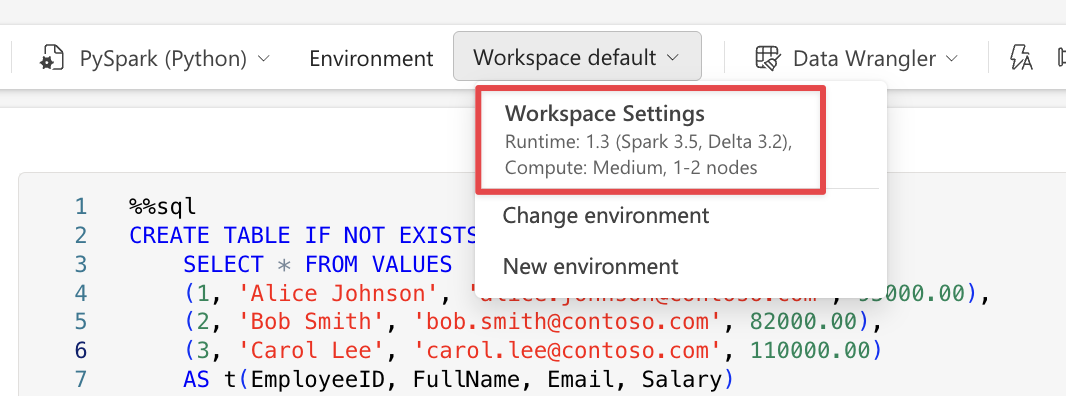Choose the New environment menu entry
The width and height of the screenshot is (1066, 396).
[x=591, y=266]
